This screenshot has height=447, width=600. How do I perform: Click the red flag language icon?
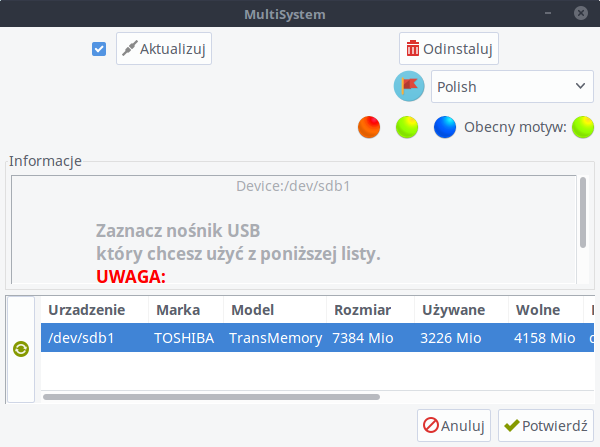(x=409, y=86)
